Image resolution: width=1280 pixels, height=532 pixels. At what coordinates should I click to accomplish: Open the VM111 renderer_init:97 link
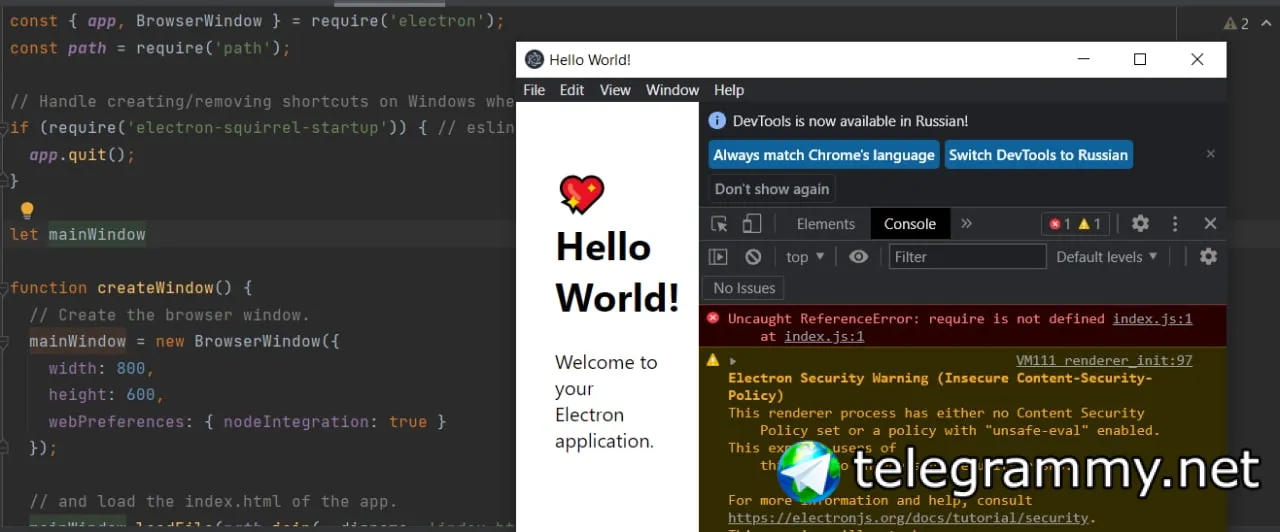(x=1104, y=360)
